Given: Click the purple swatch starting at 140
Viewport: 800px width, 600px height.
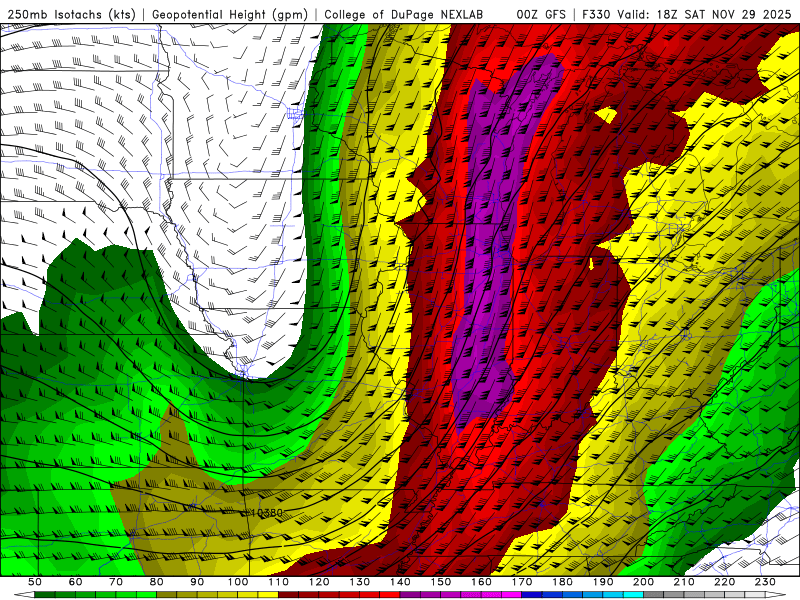Looking at the screenshot, I should pos(410,595).
